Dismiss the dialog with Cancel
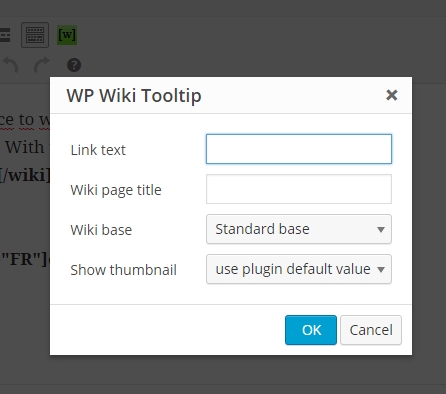The height and width of the screenshot is (394, 446). point(371,330)
